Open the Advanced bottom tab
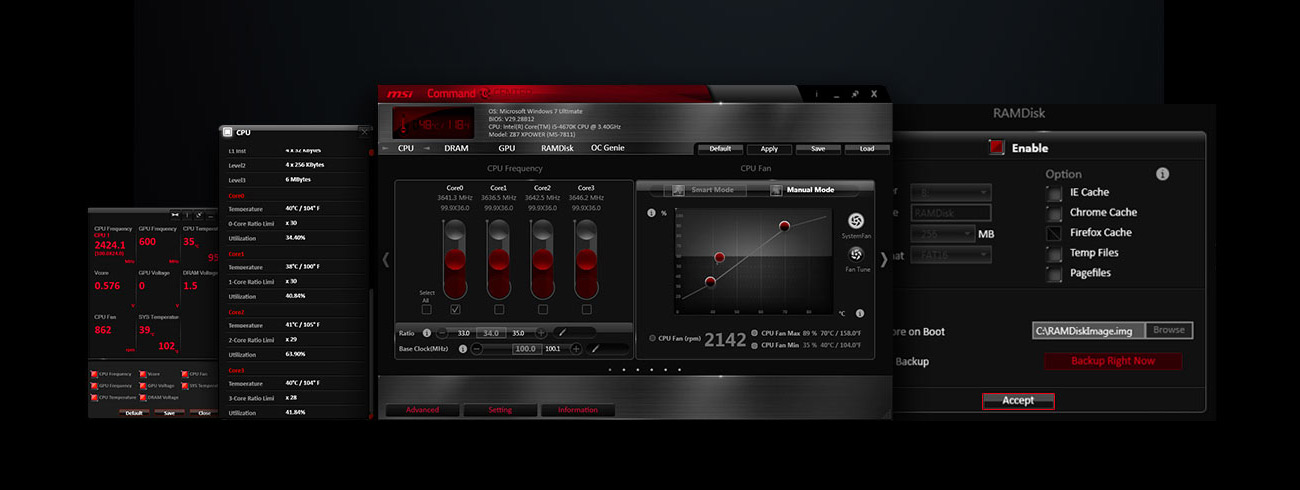This screenshot has width=1300, height=490. [x=422, y=410]
